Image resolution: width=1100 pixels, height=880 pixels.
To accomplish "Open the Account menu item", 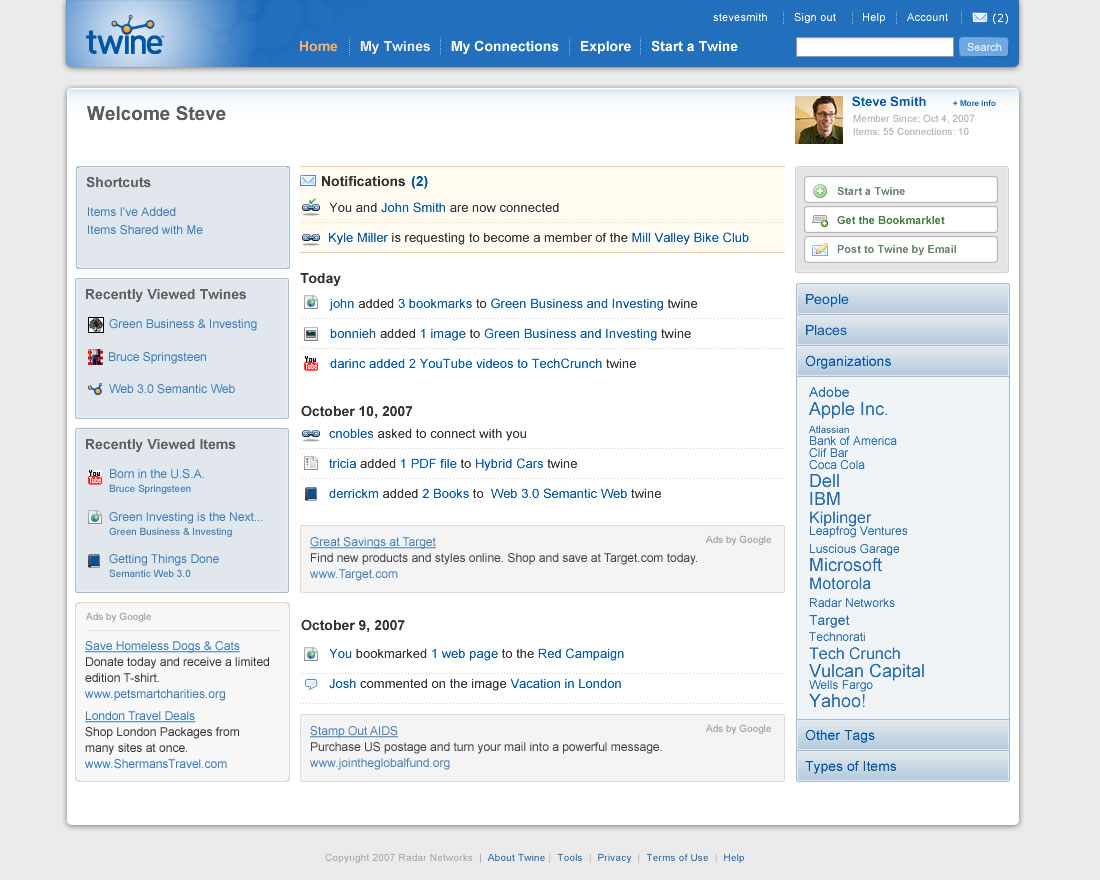I will tap(927, 18).
